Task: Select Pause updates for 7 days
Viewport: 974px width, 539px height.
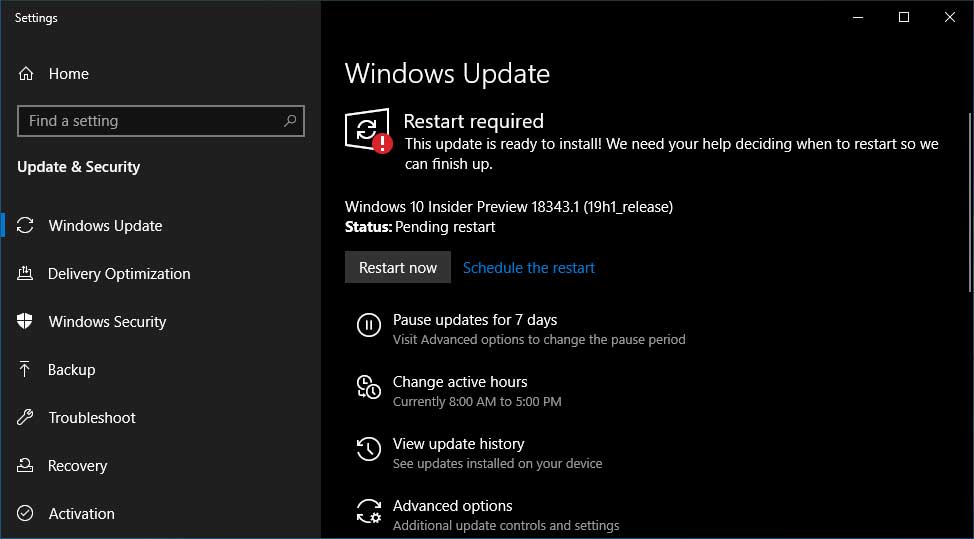Action: 475,320
